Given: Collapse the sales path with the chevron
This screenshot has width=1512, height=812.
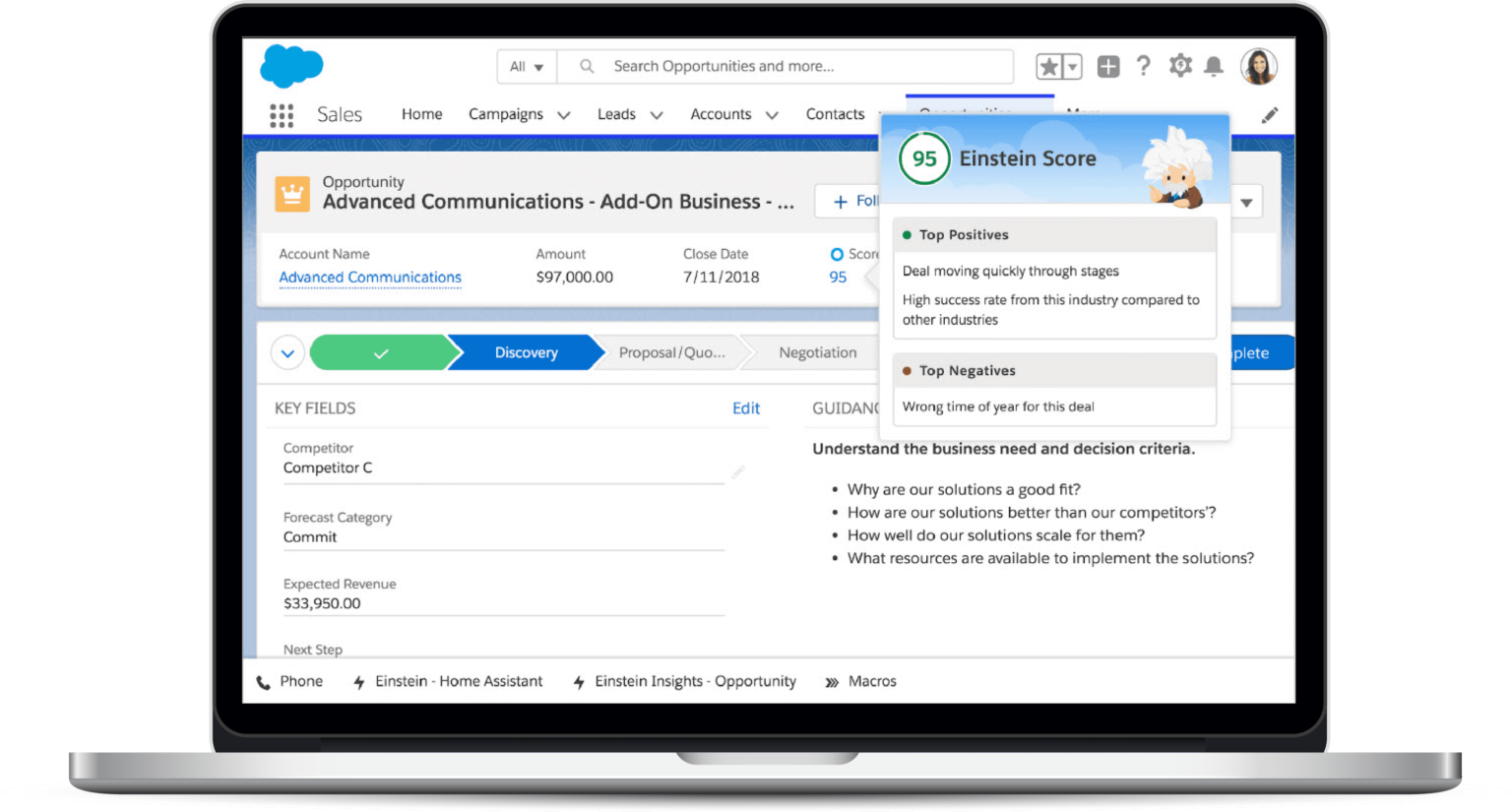Looking at the screenshot, I should (287, 352).
